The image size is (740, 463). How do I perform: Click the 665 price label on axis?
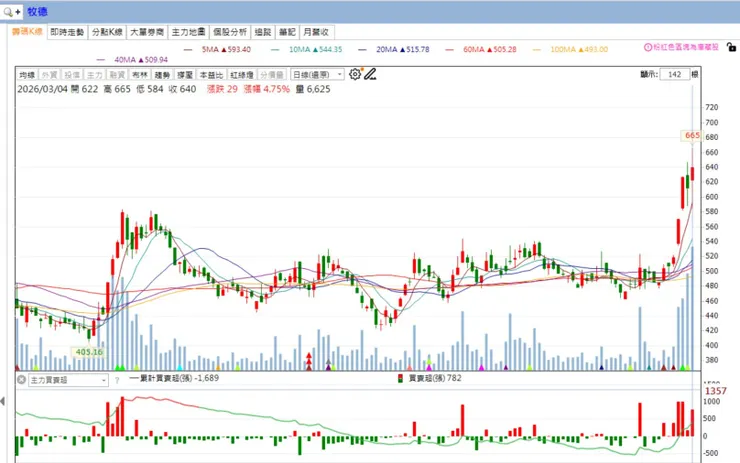pos(692,135)
